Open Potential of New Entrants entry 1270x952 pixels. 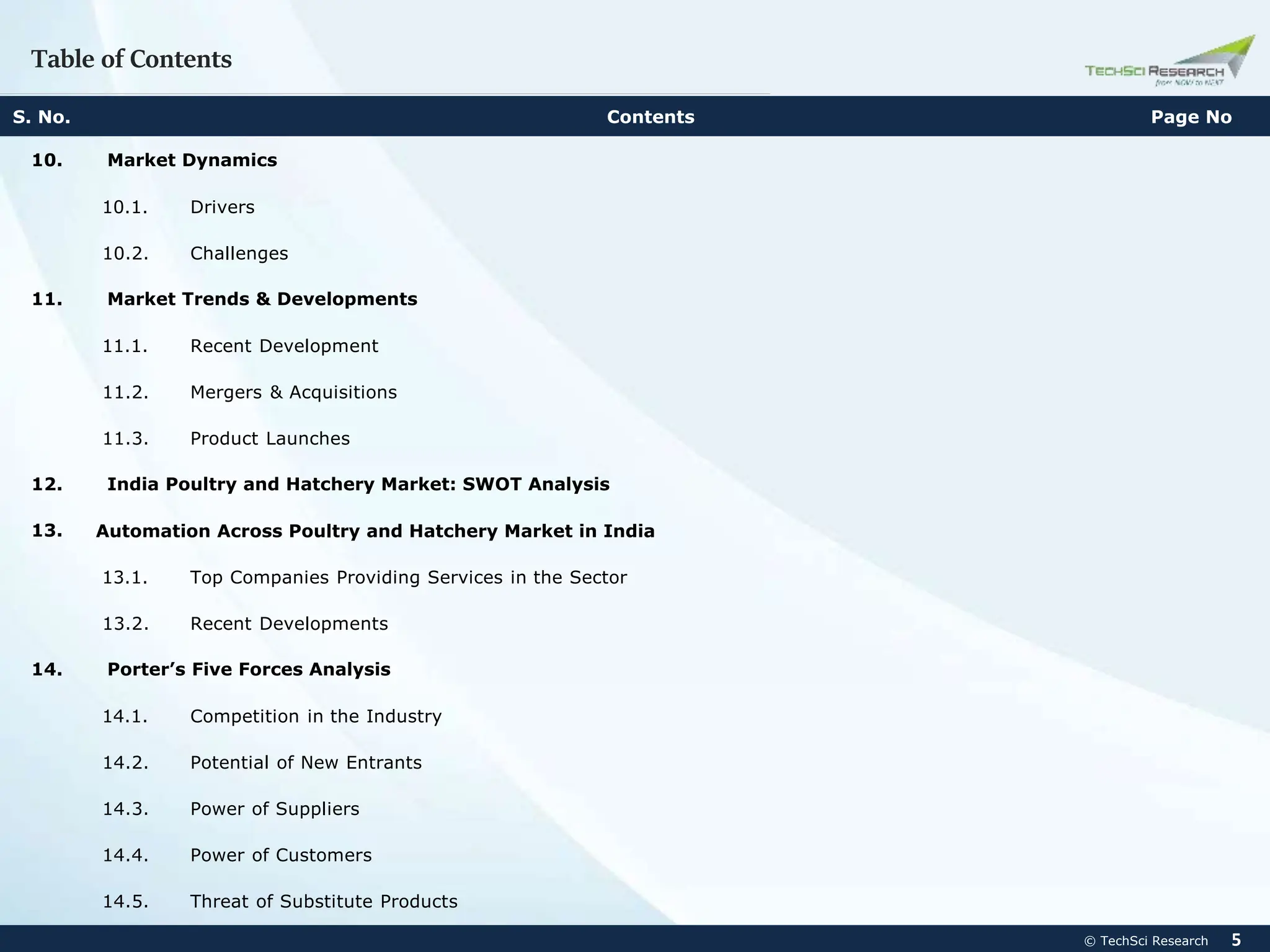point(305,763)
